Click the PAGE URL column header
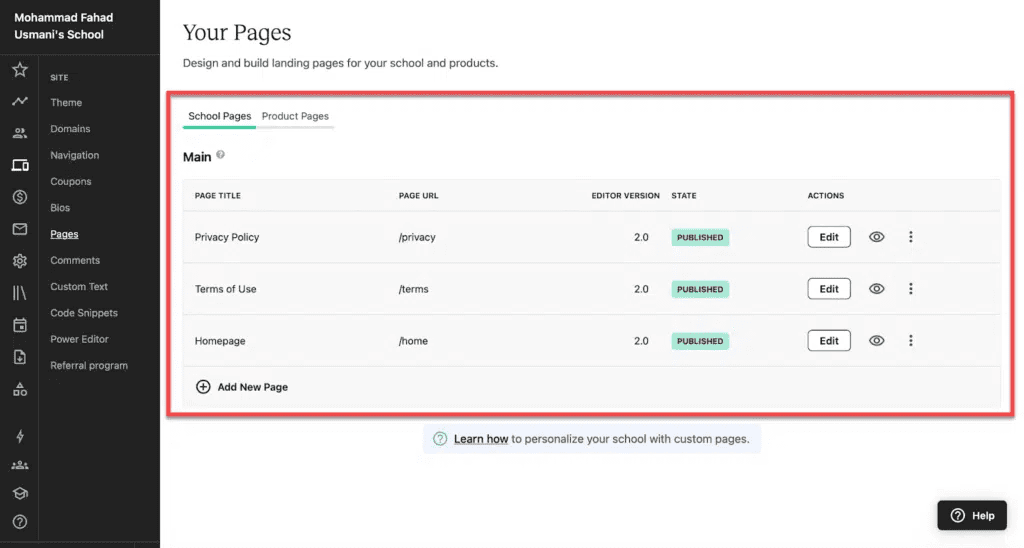 point(419,195)
